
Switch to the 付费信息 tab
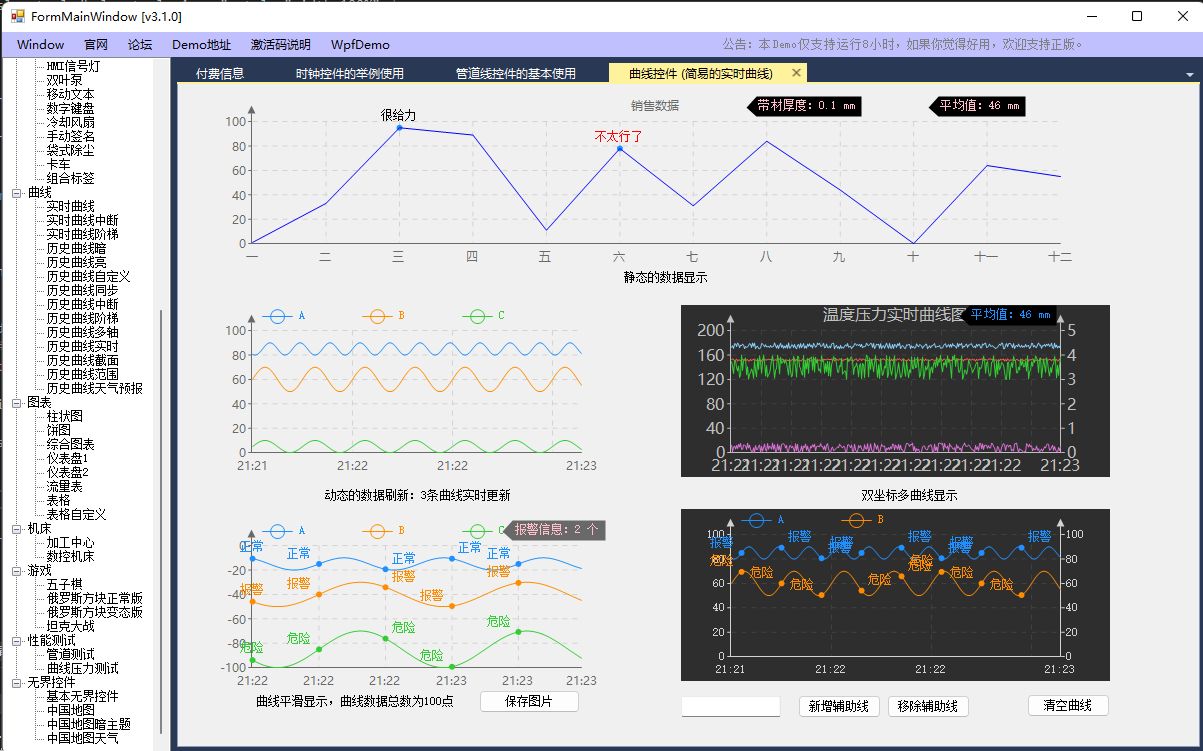pos(220,74)
